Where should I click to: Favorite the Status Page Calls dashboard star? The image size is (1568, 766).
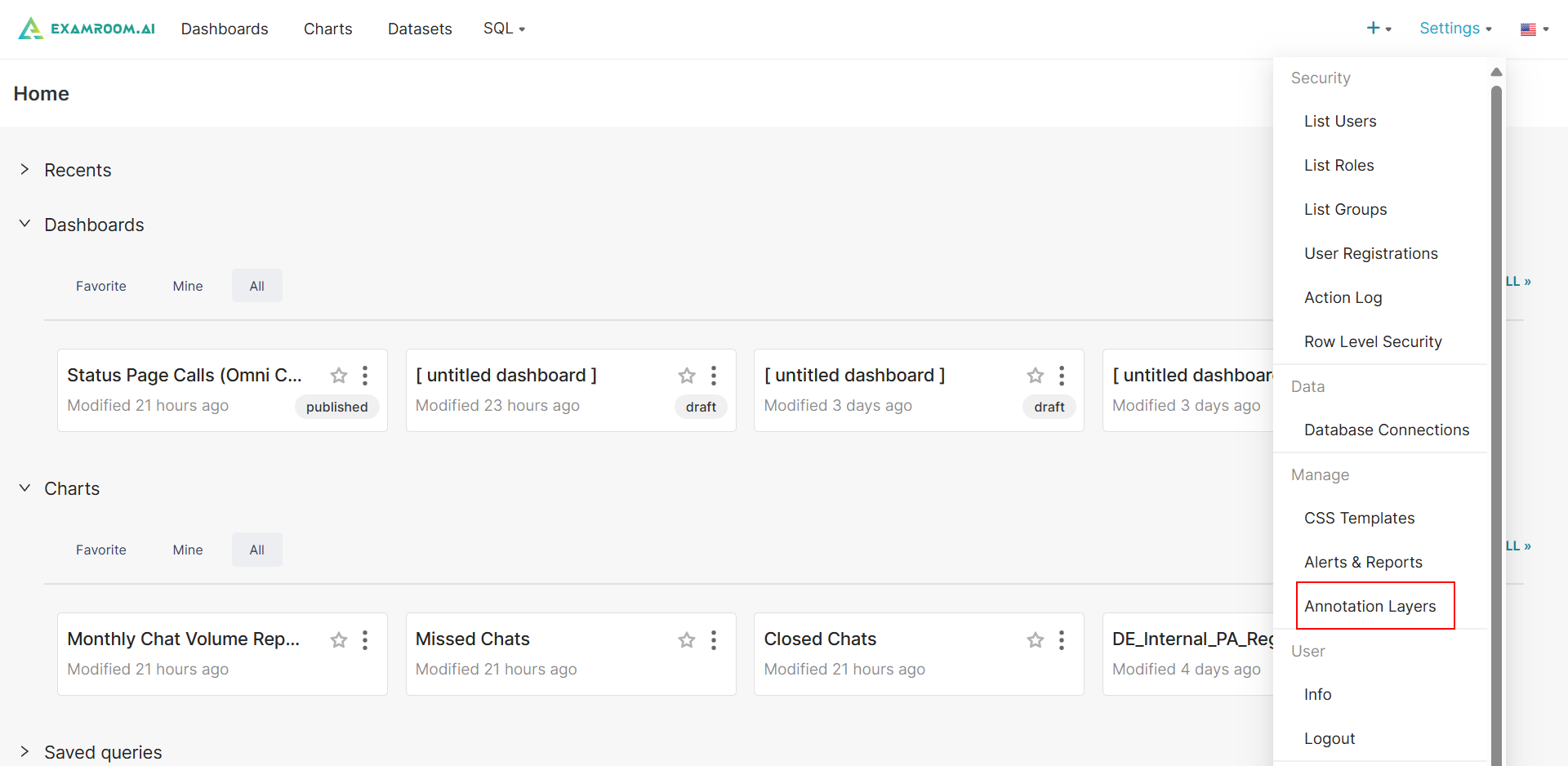coord(339,376)
